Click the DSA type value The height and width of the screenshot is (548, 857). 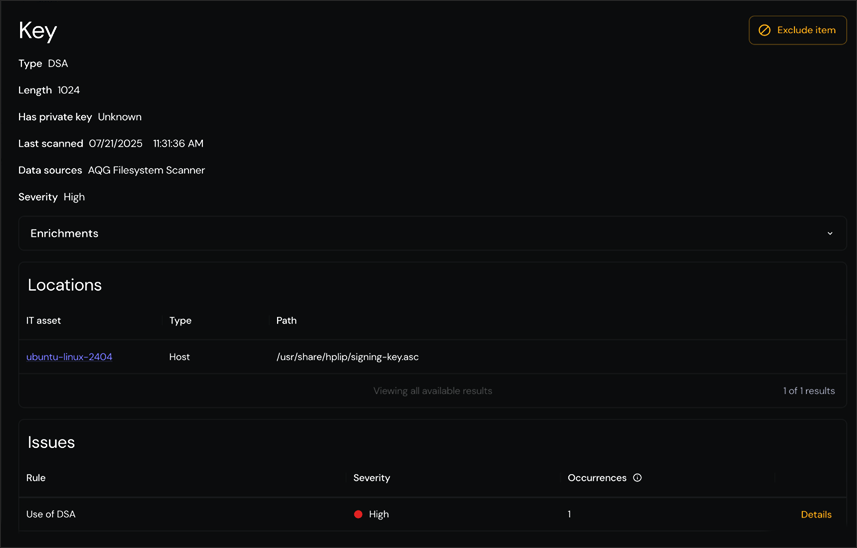(58, 63)
